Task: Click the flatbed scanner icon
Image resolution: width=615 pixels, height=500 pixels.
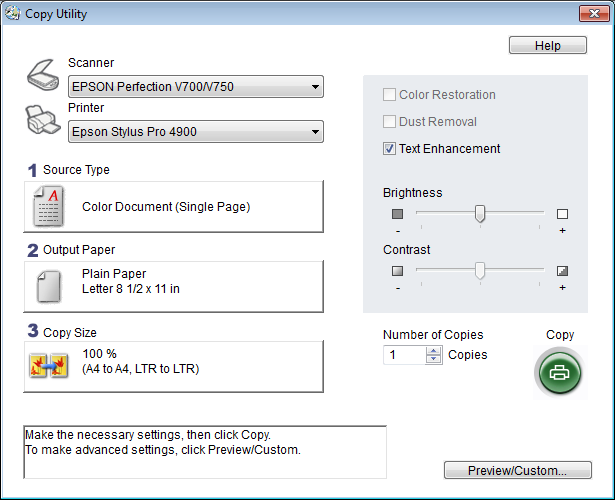Action: (43, 75)
